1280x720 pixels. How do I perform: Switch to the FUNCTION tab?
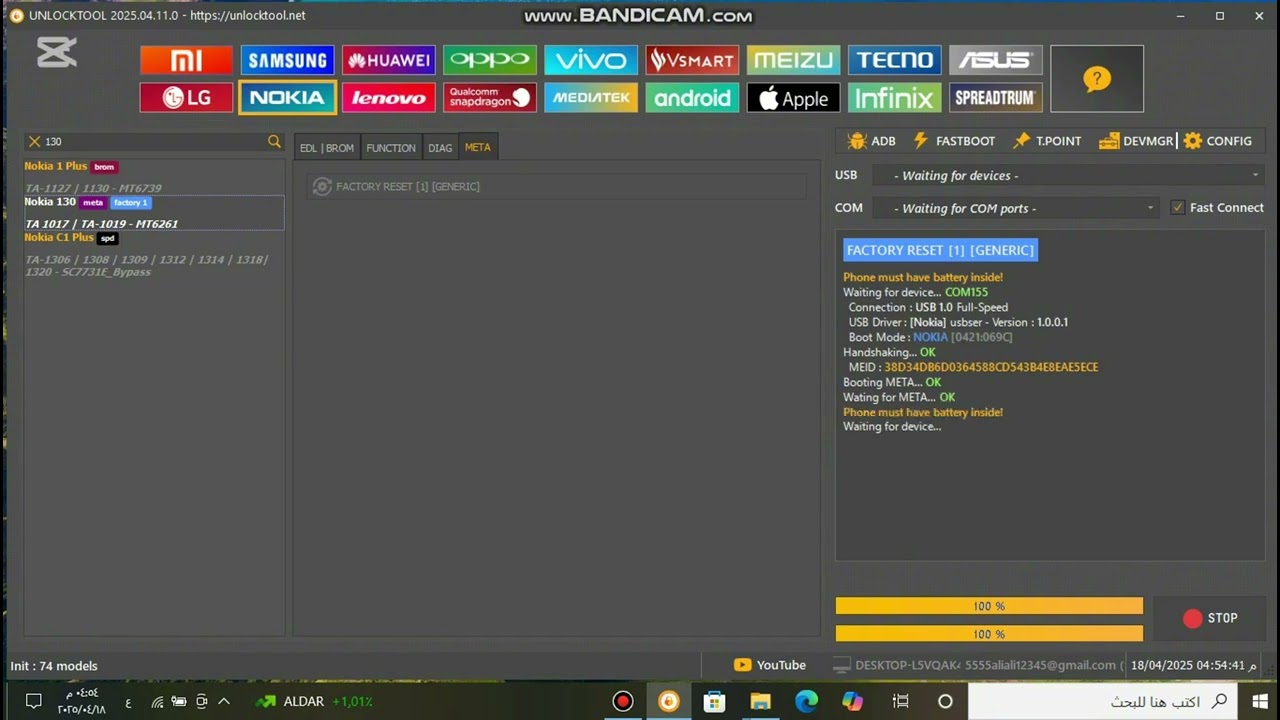(391, 148)
